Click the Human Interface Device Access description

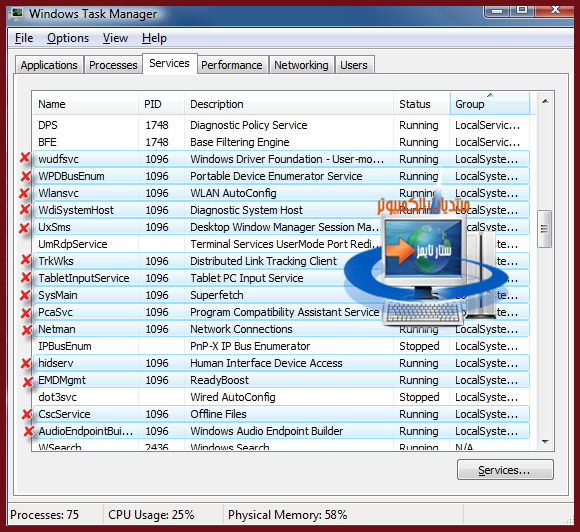[266, 363]
